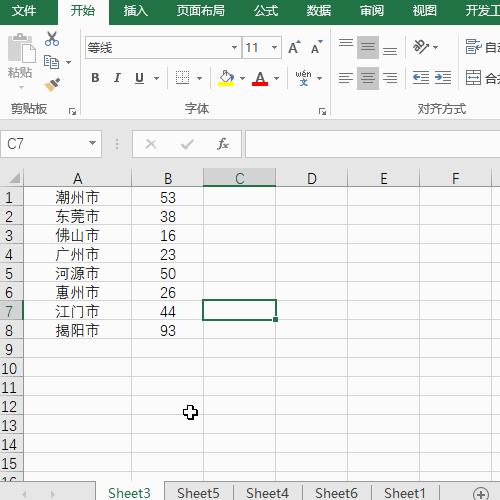Open the Sheet1 worksheet
The height and width of the screenshot is (500, 500).
point(405,493)
